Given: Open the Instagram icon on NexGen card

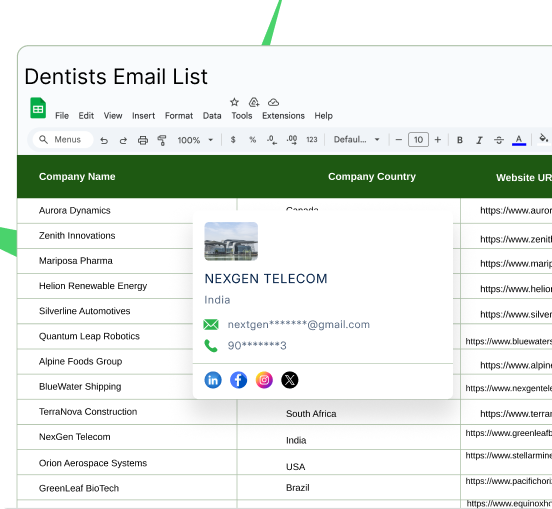Looking at the screenshot, I should click(264, 380).
